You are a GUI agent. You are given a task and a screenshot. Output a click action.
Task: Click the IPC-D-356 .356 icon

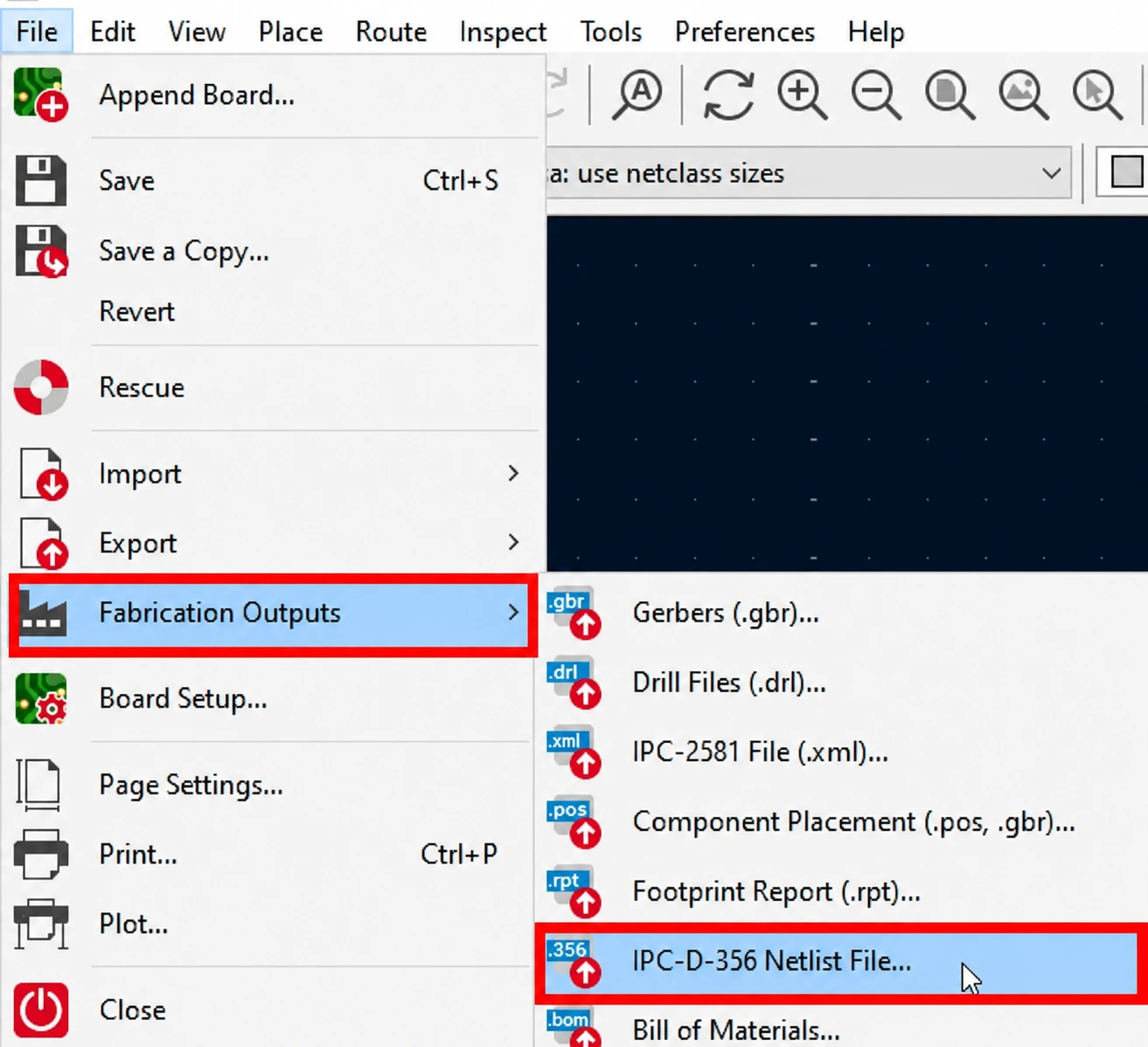(x=574, y=960)
